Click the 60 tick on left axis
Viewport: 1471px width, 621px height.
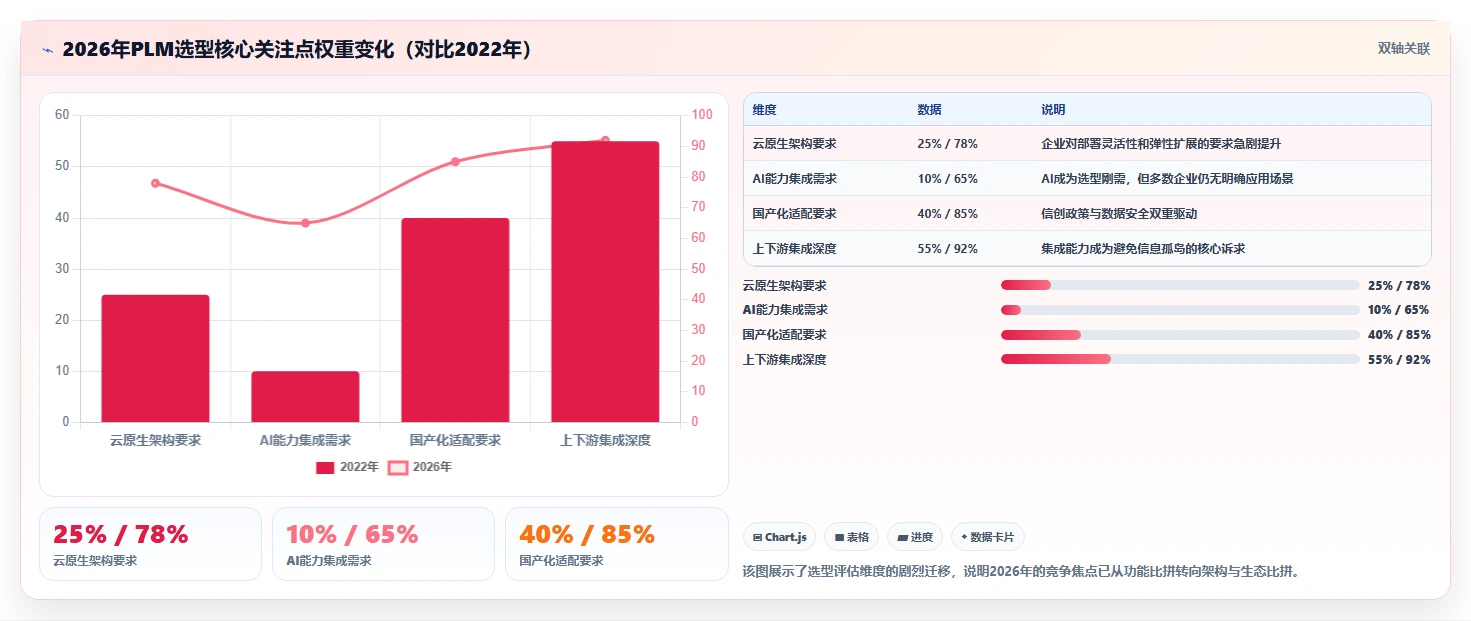[62, 115]
